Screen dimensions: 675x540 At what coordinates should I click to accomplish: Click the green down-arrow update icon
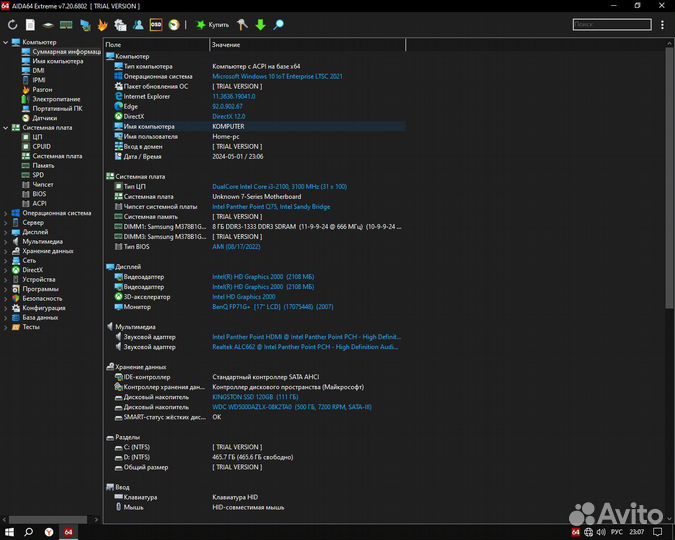pos(261,23)
